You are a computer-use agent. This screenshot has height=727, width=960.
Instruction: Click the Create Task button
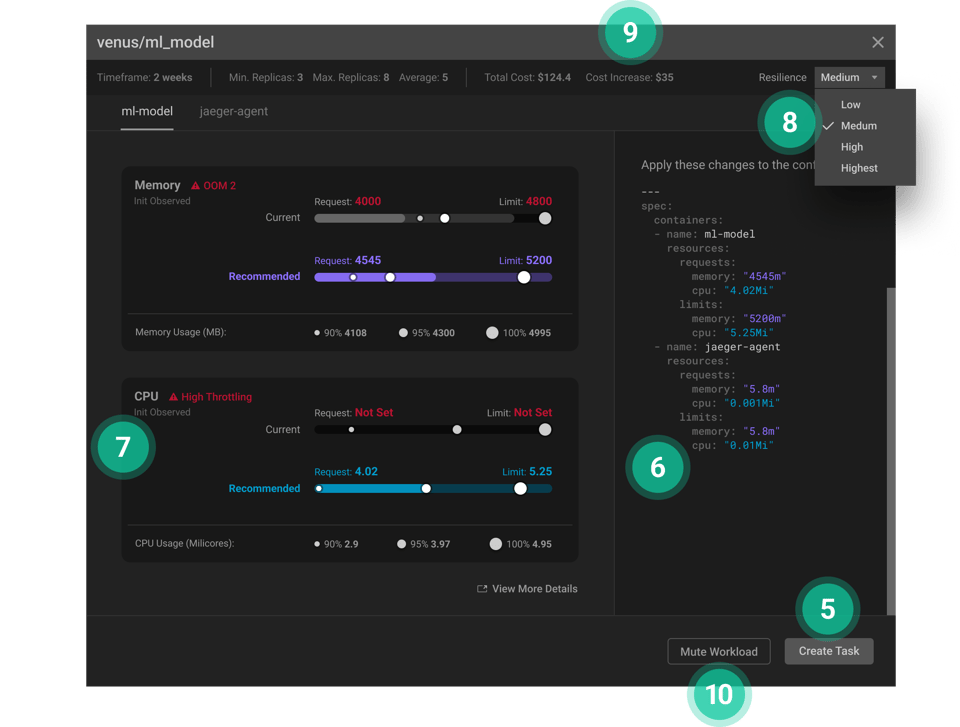pyautogui.click(x=829, y=651)
